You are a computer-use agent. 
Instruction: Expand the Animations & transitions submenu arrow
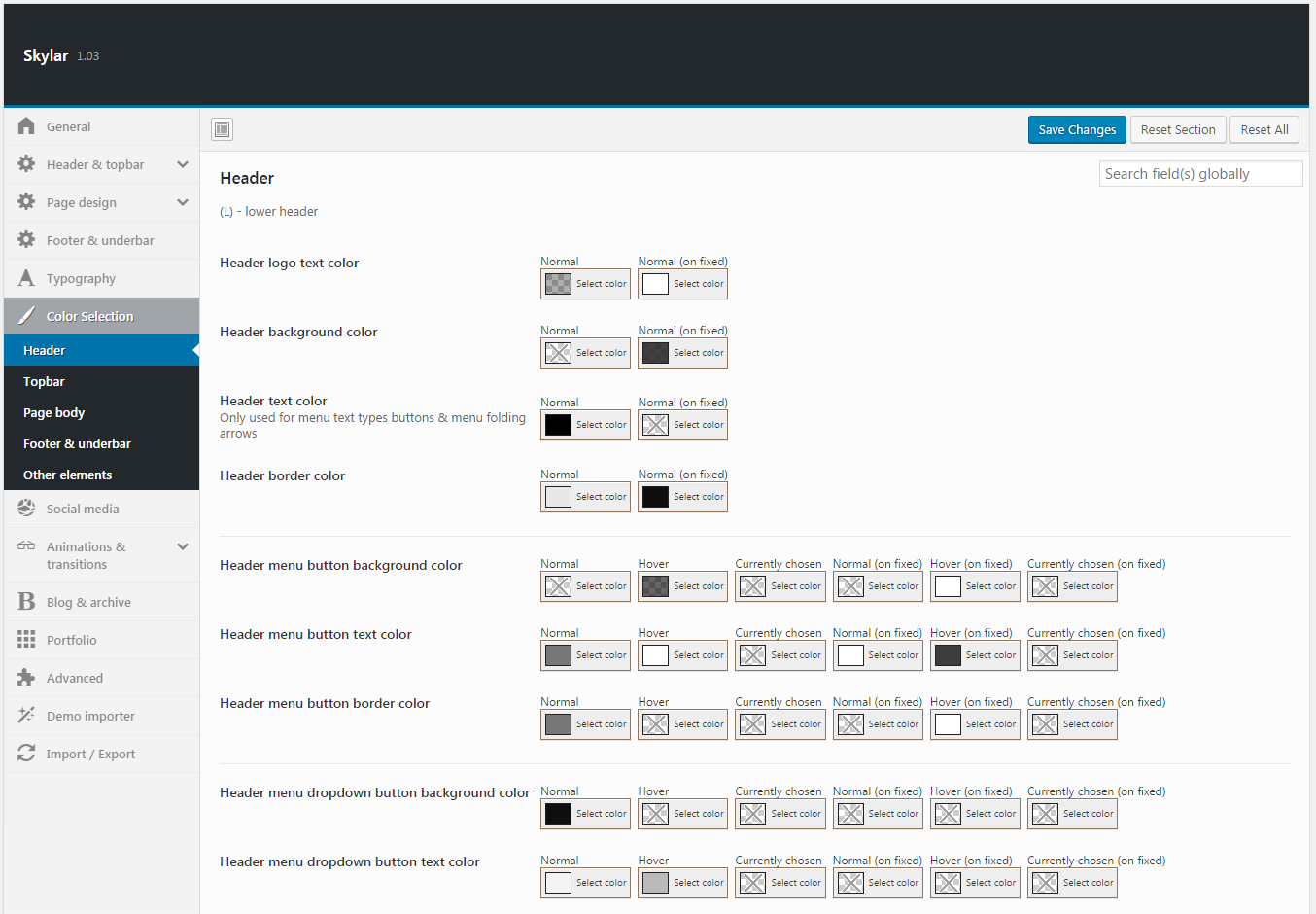click(183, 546)
